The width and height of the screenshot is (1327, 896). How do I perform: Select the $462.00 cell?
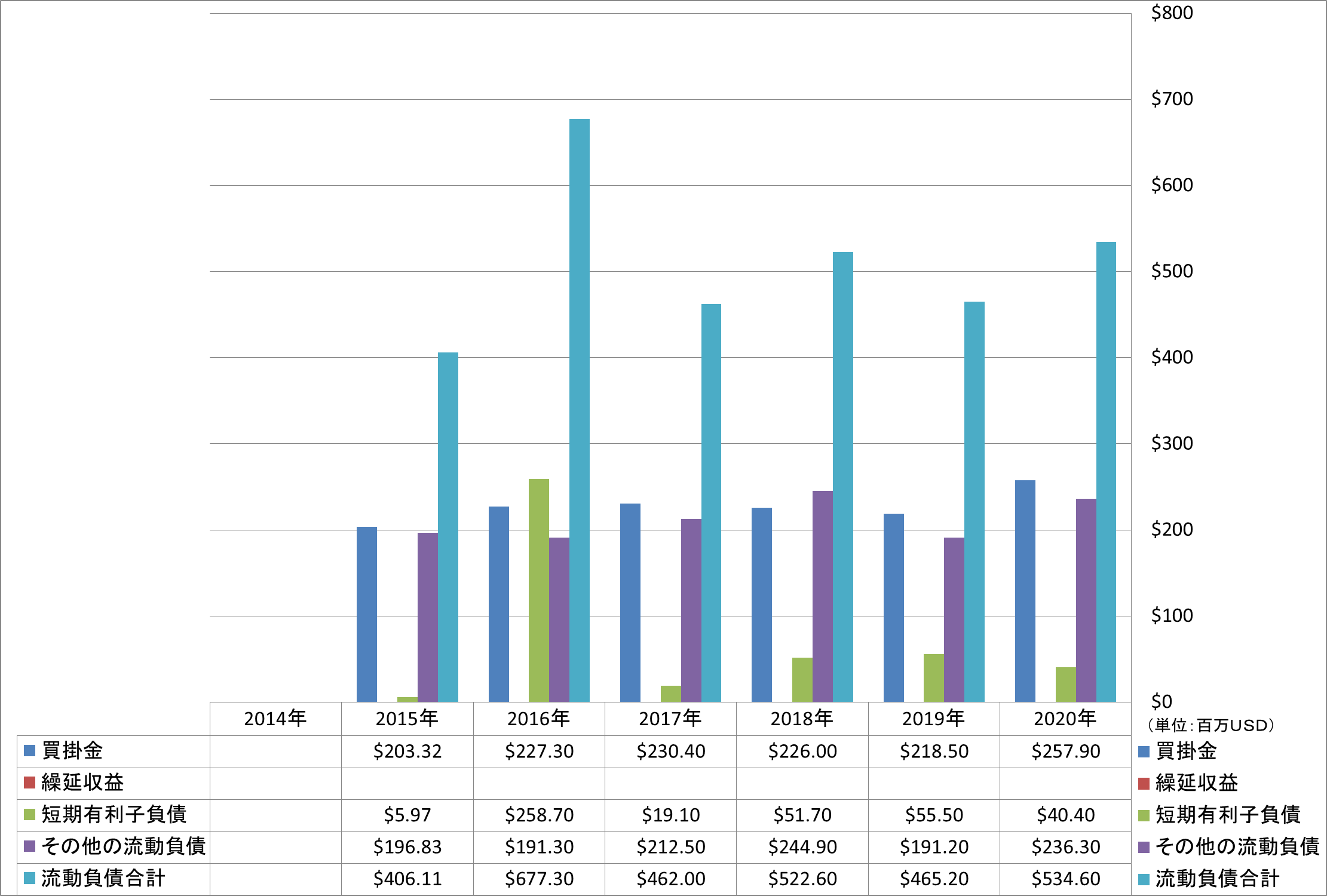coord(670,879)
